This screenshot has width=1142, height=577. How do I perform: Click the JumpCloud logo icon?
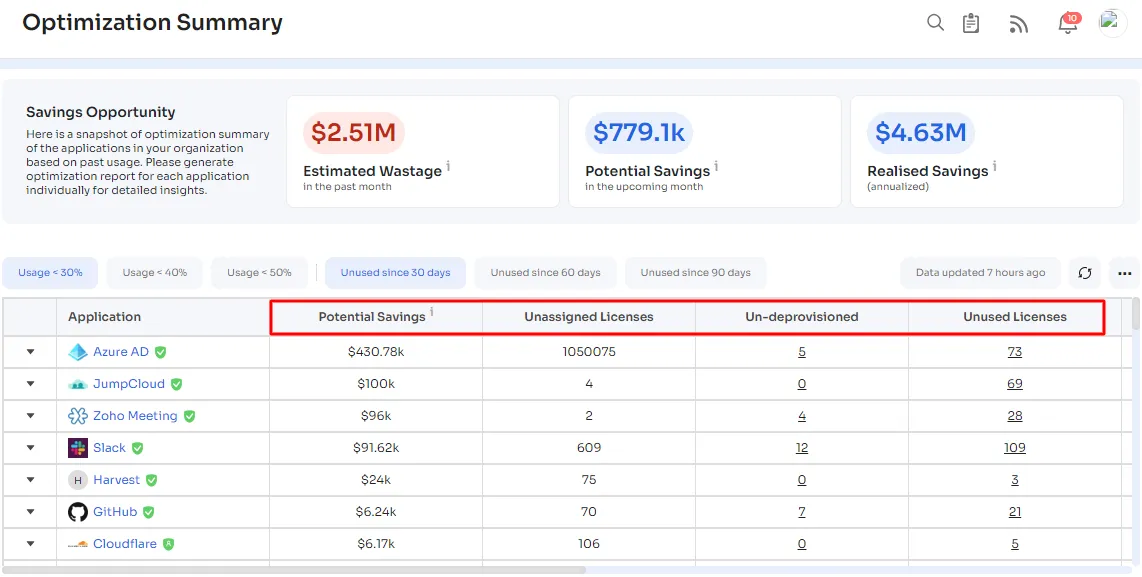[78, 384]
